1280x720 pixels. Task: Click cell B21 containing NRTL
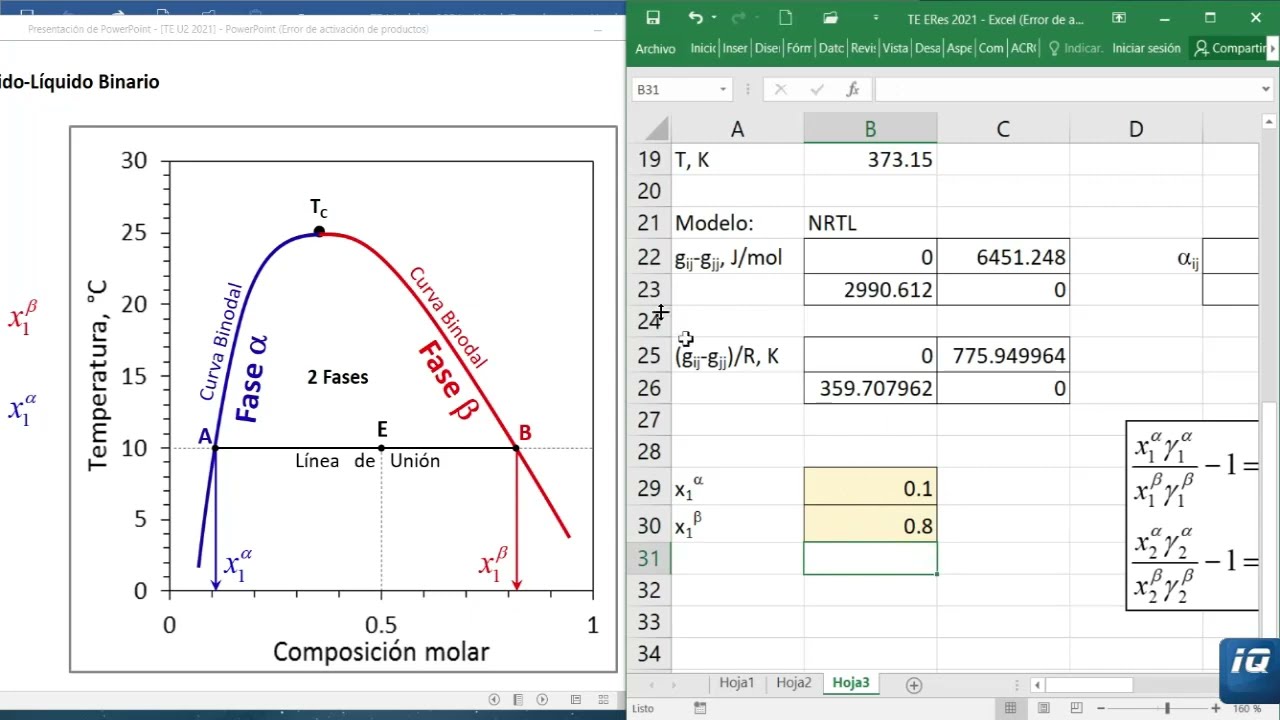[870, 223]
